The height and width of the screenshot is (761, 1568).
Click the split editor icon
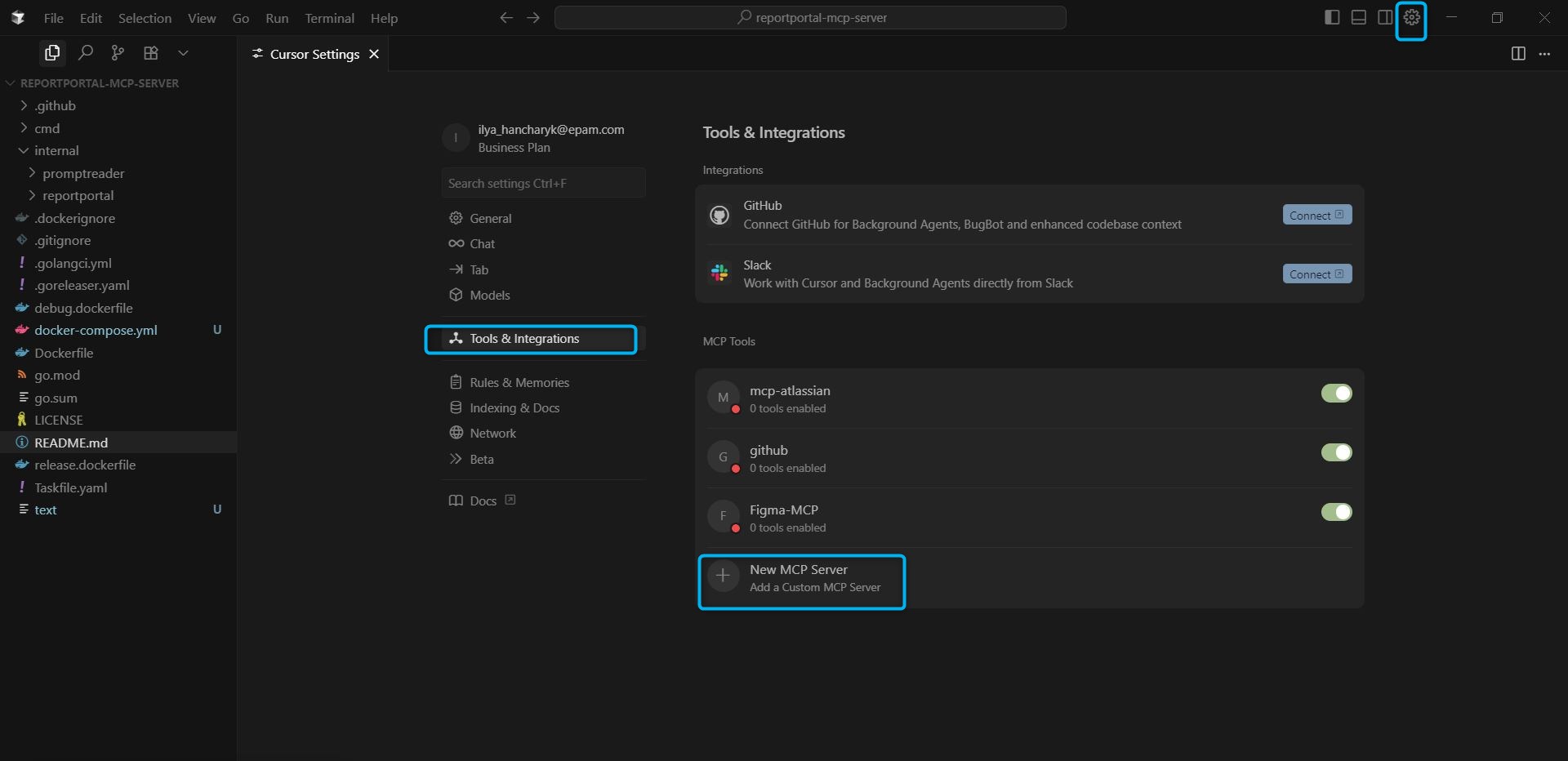tap(1518, 54)
